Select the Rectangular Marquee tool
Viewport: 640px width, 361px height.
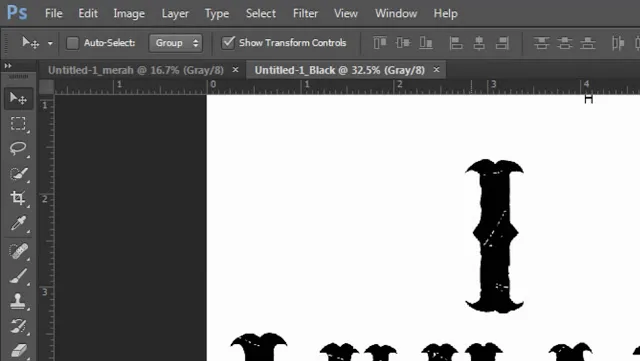pos(18,123)
